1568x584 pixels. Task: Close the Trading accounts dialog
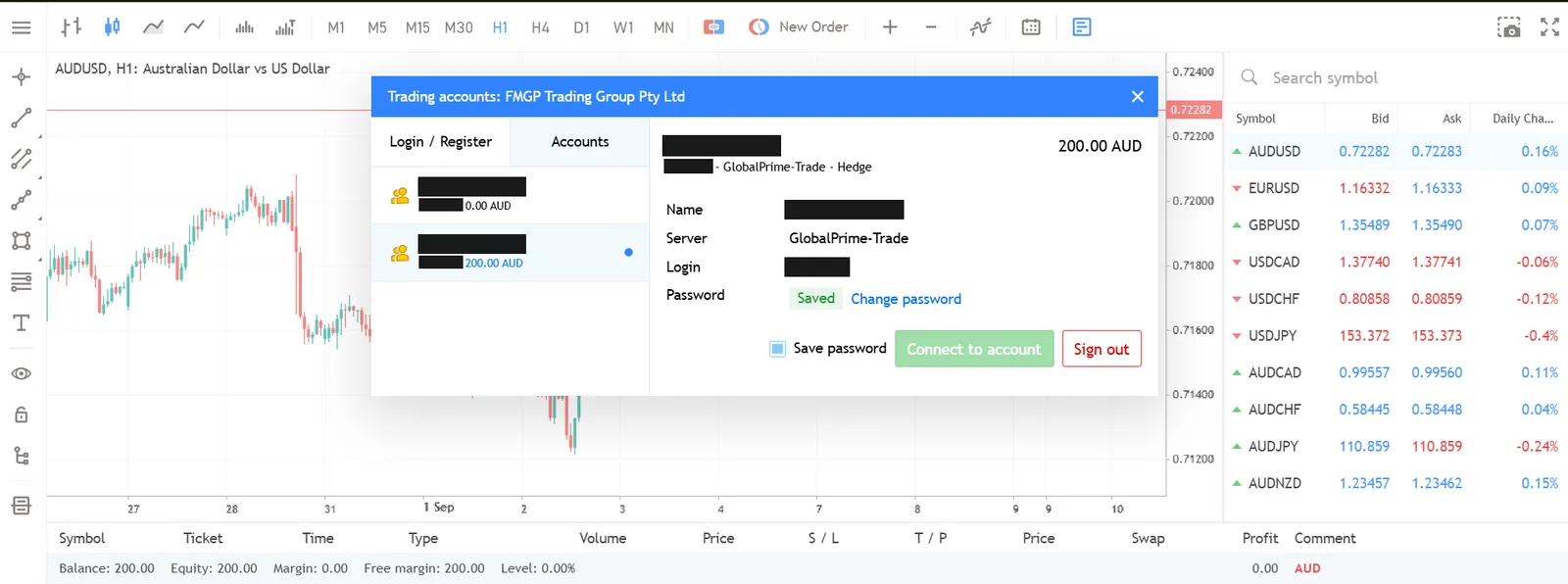(x=1137, y=96)
